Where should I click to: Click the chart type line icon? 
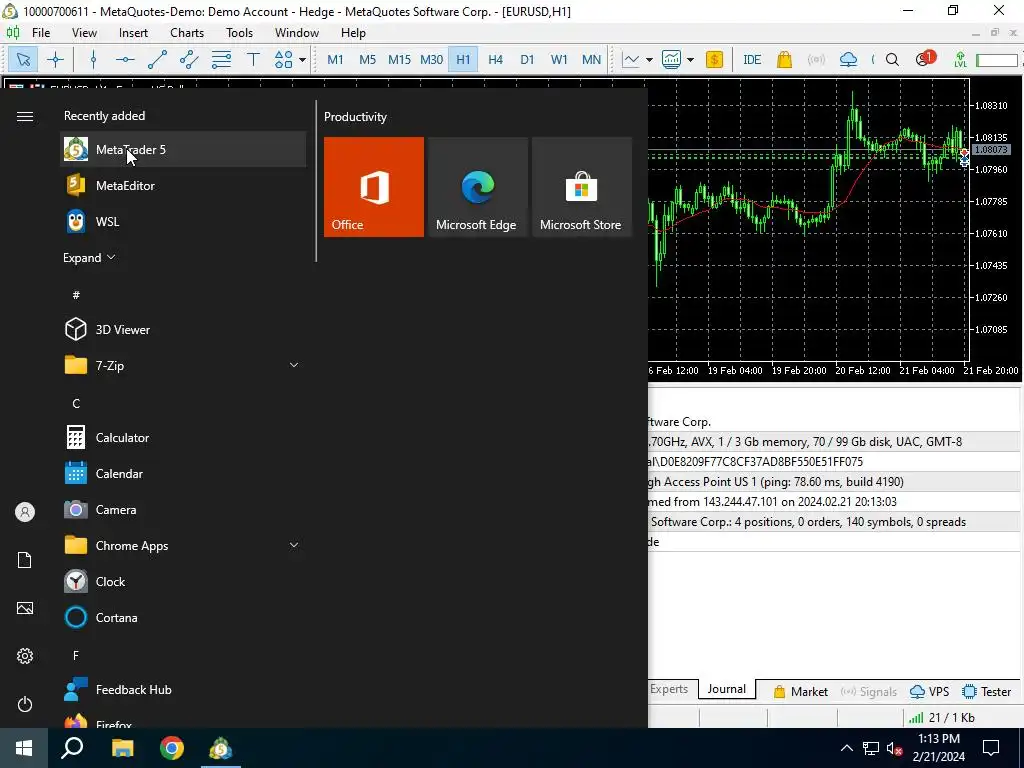pyautogui.click(x=631, y=59)
